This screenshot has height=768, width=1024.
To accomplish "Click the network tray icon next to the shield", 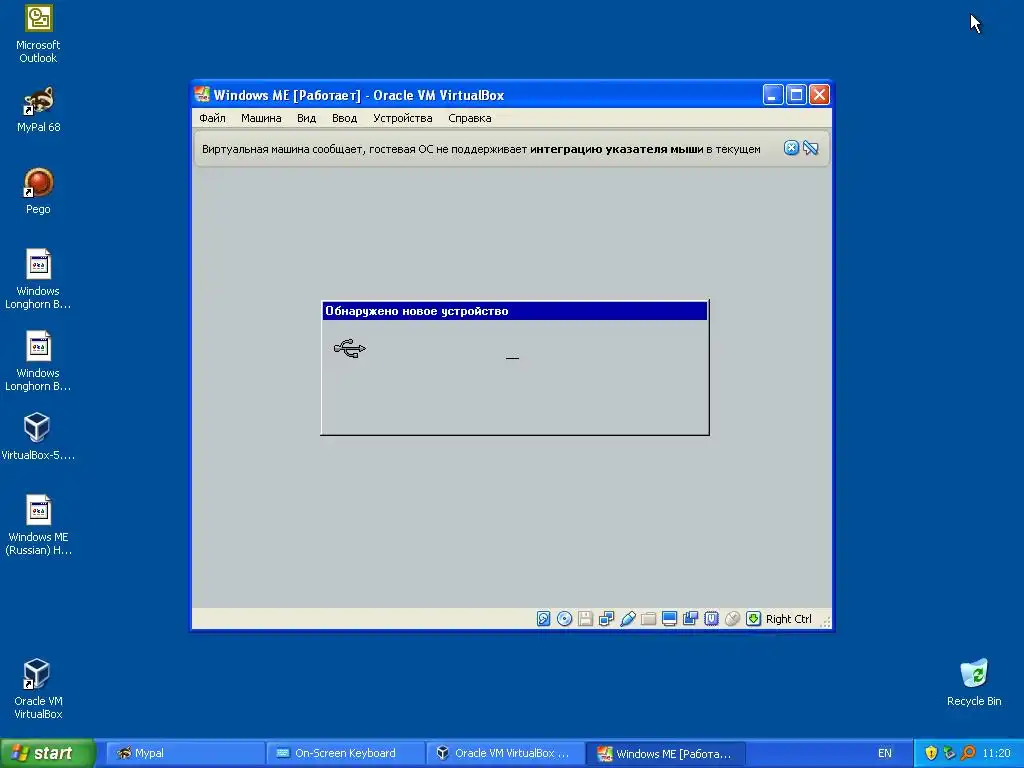I will tap(949, 753).
